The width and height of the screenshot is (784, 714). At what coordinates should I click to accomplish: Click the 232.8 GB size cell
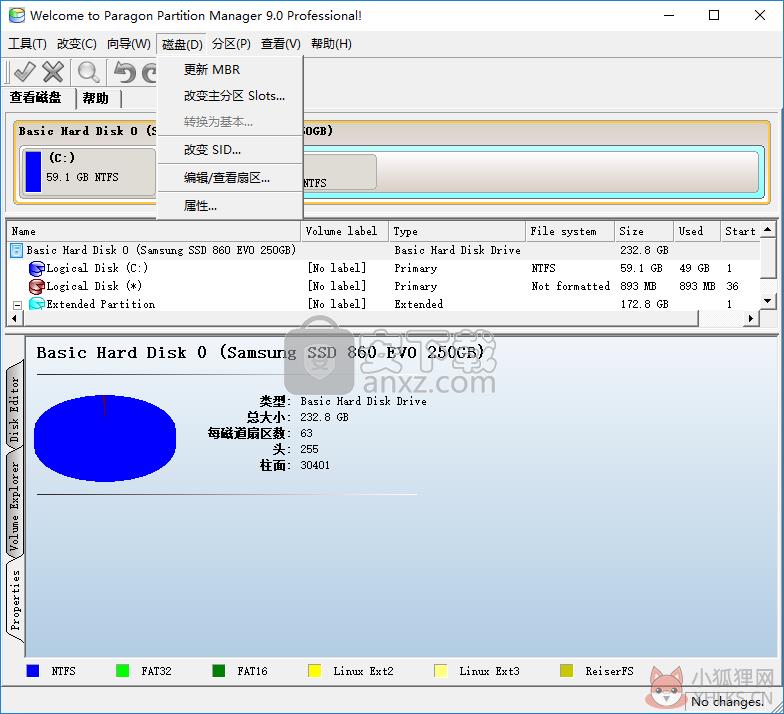644,250
